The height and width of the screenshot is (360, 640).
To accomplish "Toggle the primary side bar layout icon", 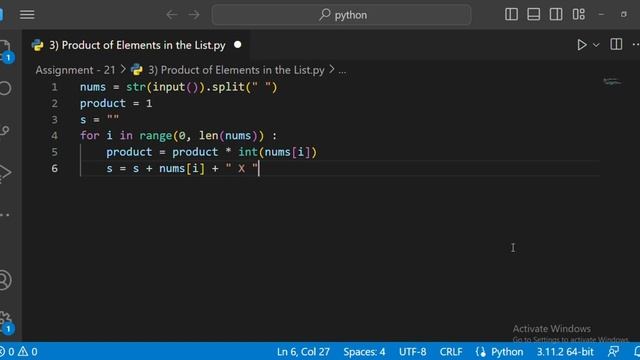I will [511, 14].
